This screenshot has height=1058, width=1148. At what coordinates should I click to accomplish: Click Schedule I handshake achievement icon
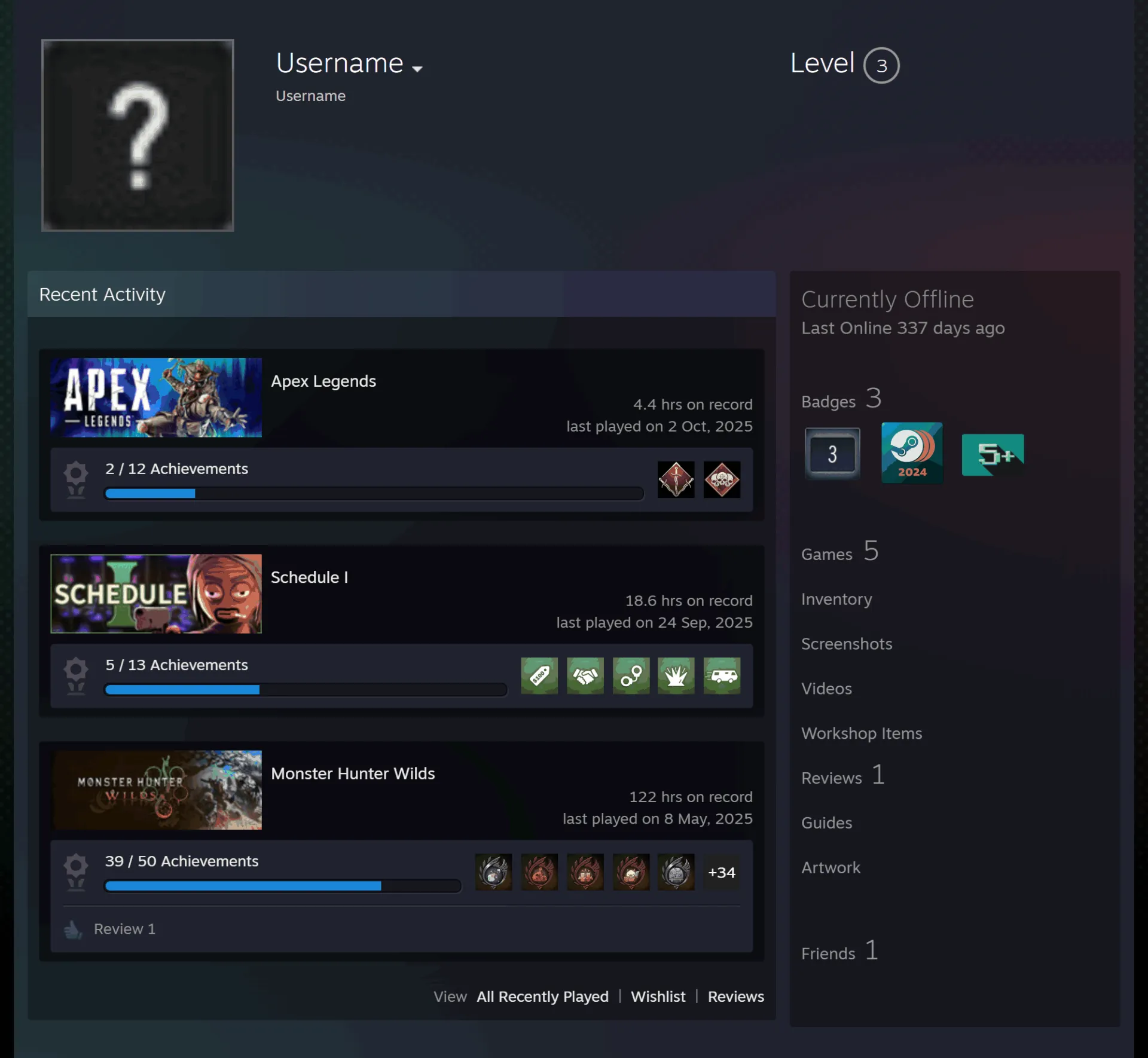coord(585,675)
